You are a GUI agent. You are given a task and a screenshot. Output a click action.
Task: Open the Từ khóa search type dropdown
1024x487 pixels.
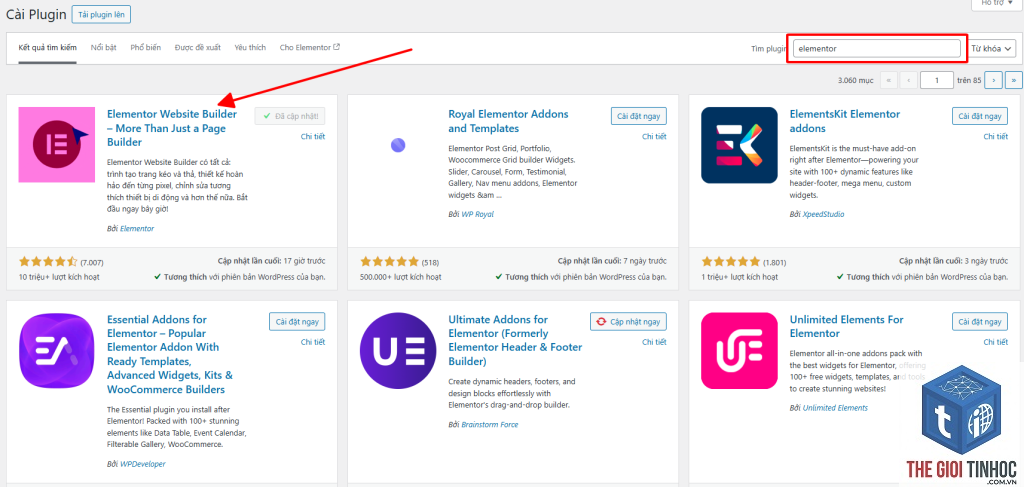[991, 48]
